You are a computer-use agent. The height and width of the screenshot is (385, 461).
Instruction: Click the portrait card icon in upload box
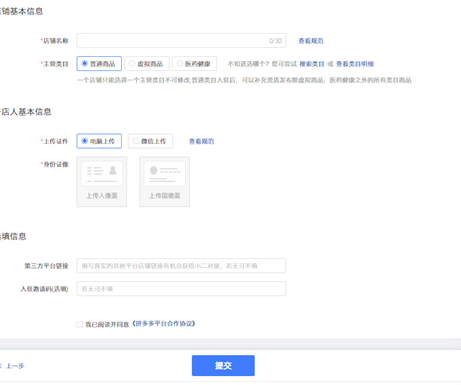tap(102, 173)
